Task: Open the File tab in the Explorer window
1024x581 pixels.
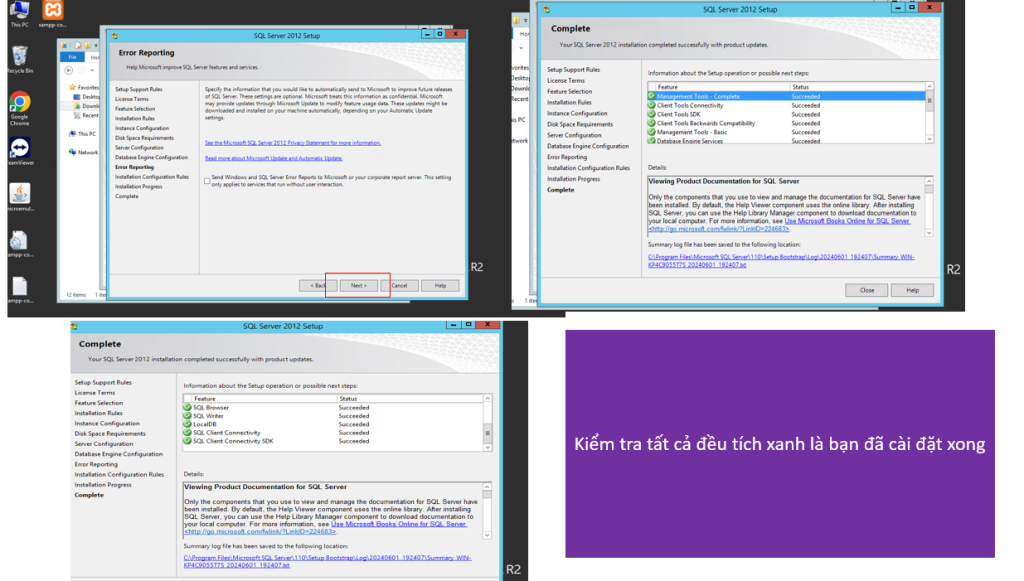Action: [x=72, y=57]
